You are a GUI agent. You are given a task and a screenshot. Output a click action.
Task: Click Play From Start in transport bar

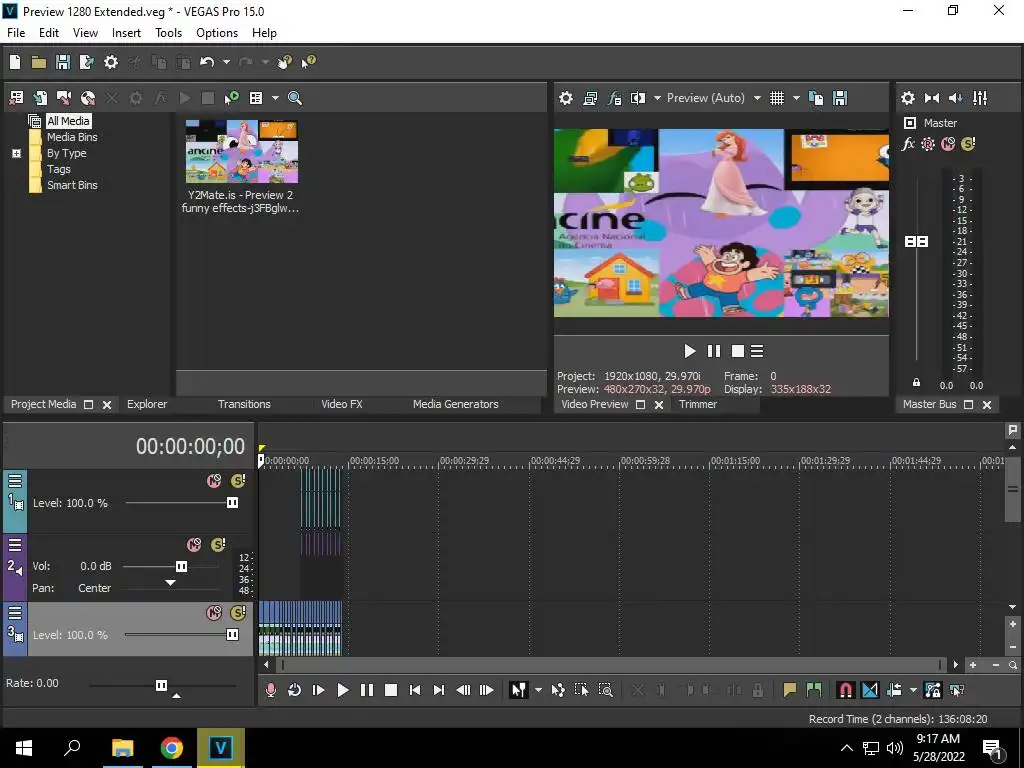point(319,690)
